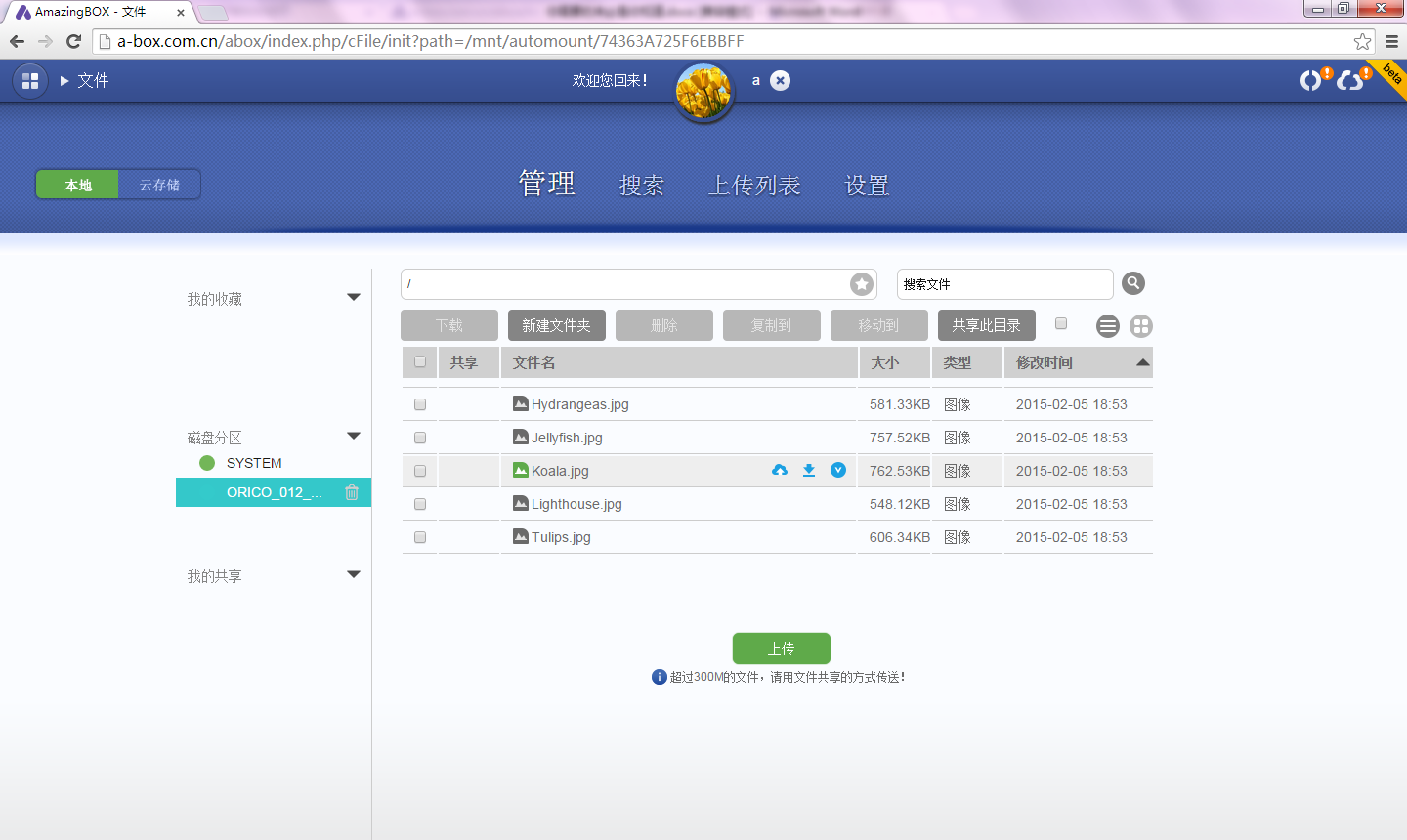Expand the 我的共享 section arrow
Image resolution: width=1407 pixels, height=840 pixels.
point(354,575)
